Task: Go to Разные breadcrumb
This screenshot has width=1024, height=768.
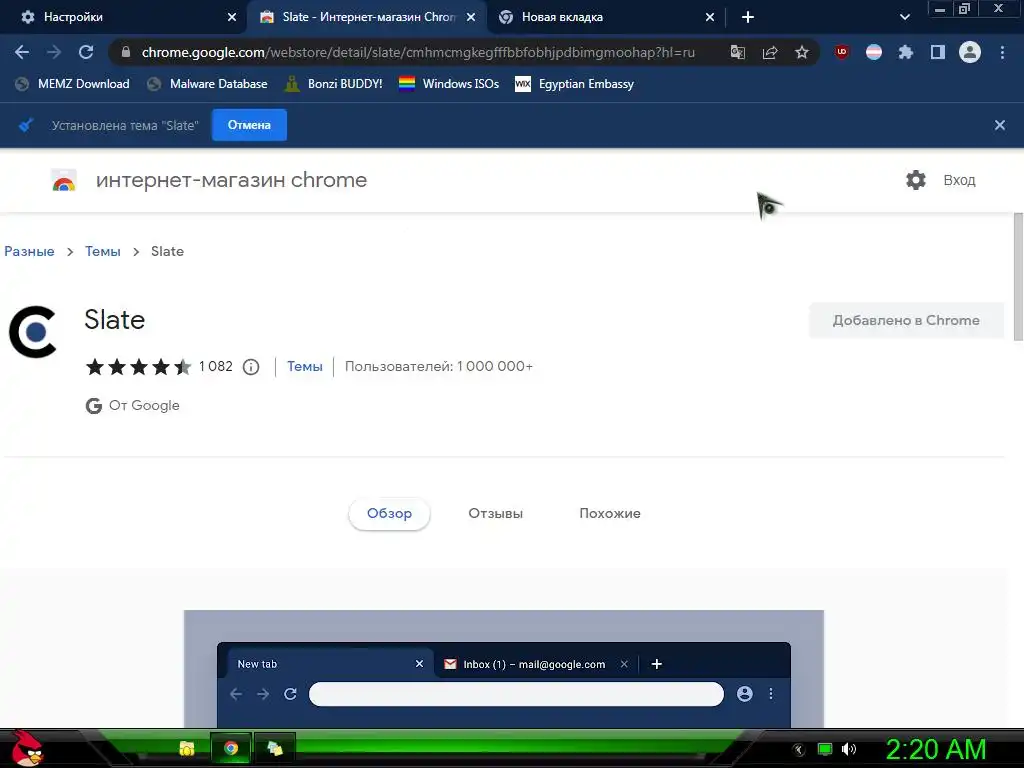Action: pos(29,251)
